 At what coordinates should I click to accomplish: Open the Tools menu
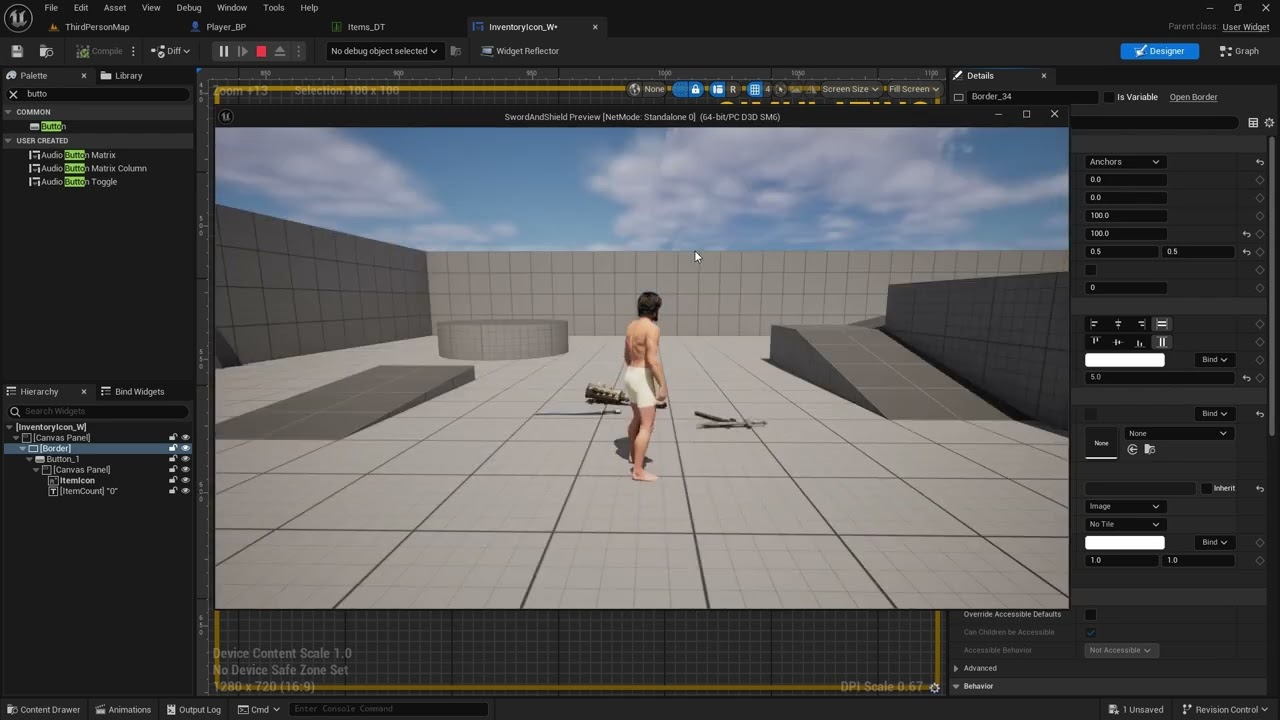[x=274, y=8]
